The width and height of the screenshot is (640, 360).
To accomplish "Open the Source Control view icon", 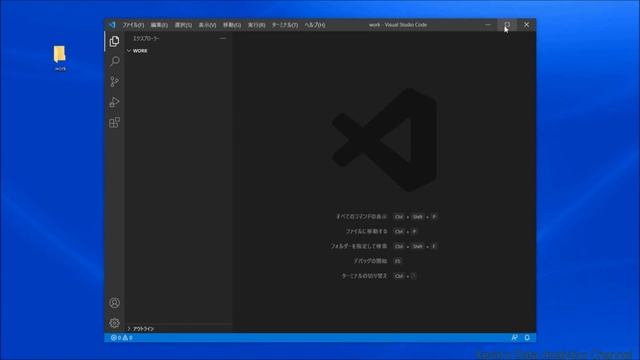I will (x=114, y=82).
